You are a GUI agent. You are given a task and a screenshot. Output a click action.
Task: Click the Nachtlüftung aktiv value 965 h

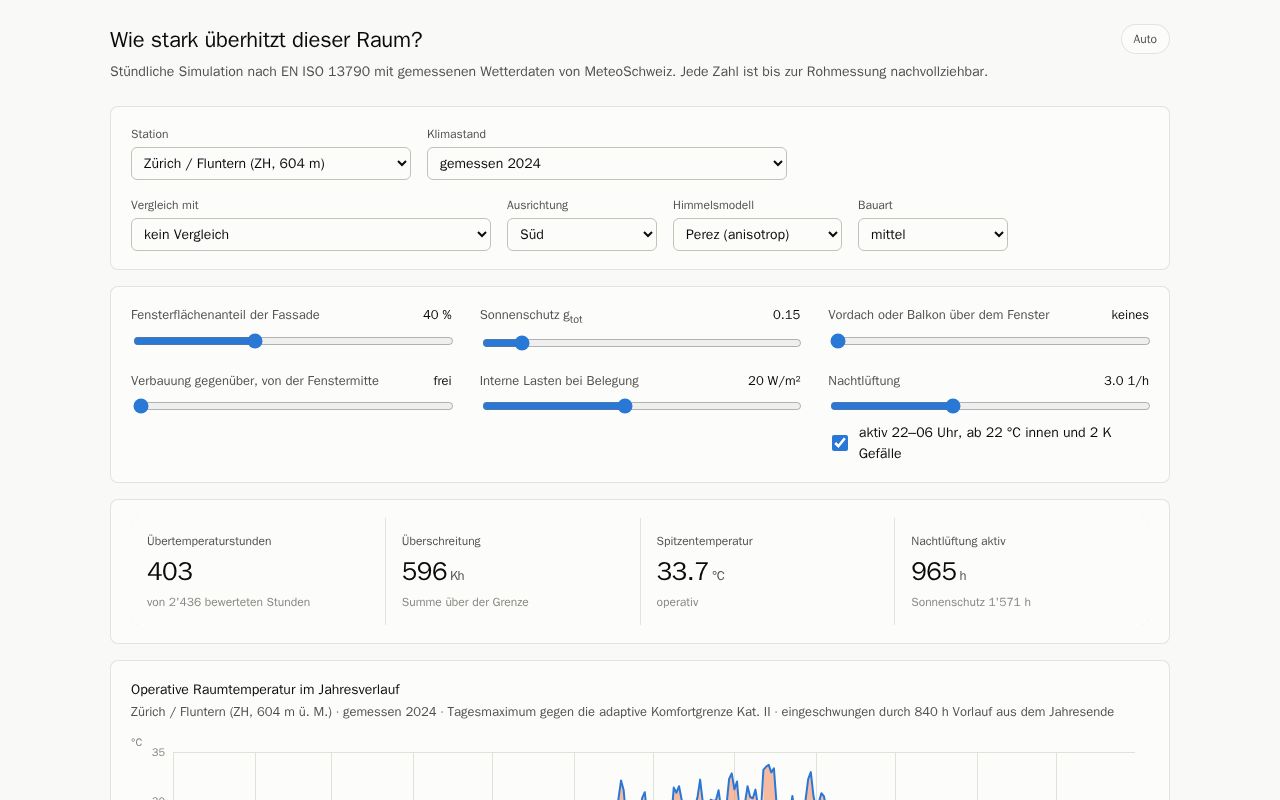[939, 572]
